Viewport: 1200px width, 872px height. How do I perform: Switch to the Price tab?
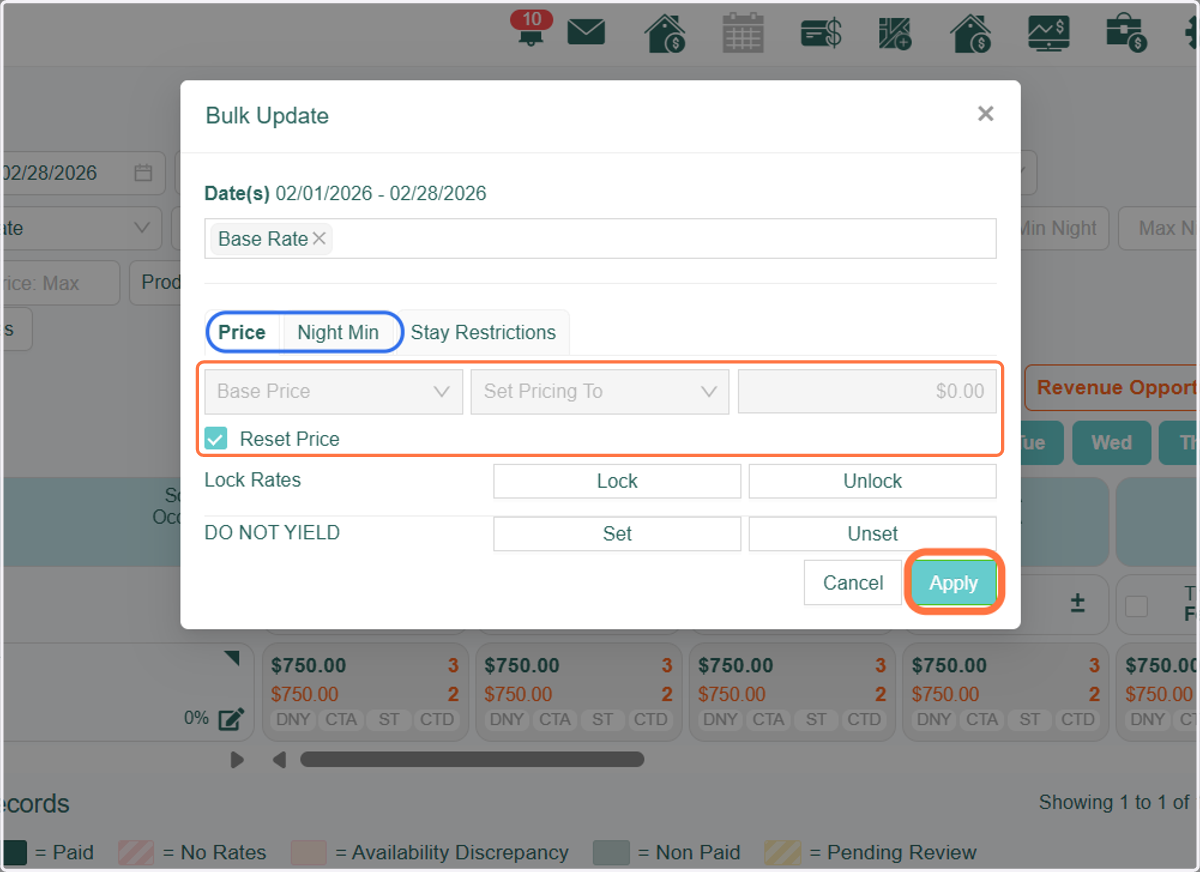242,332
